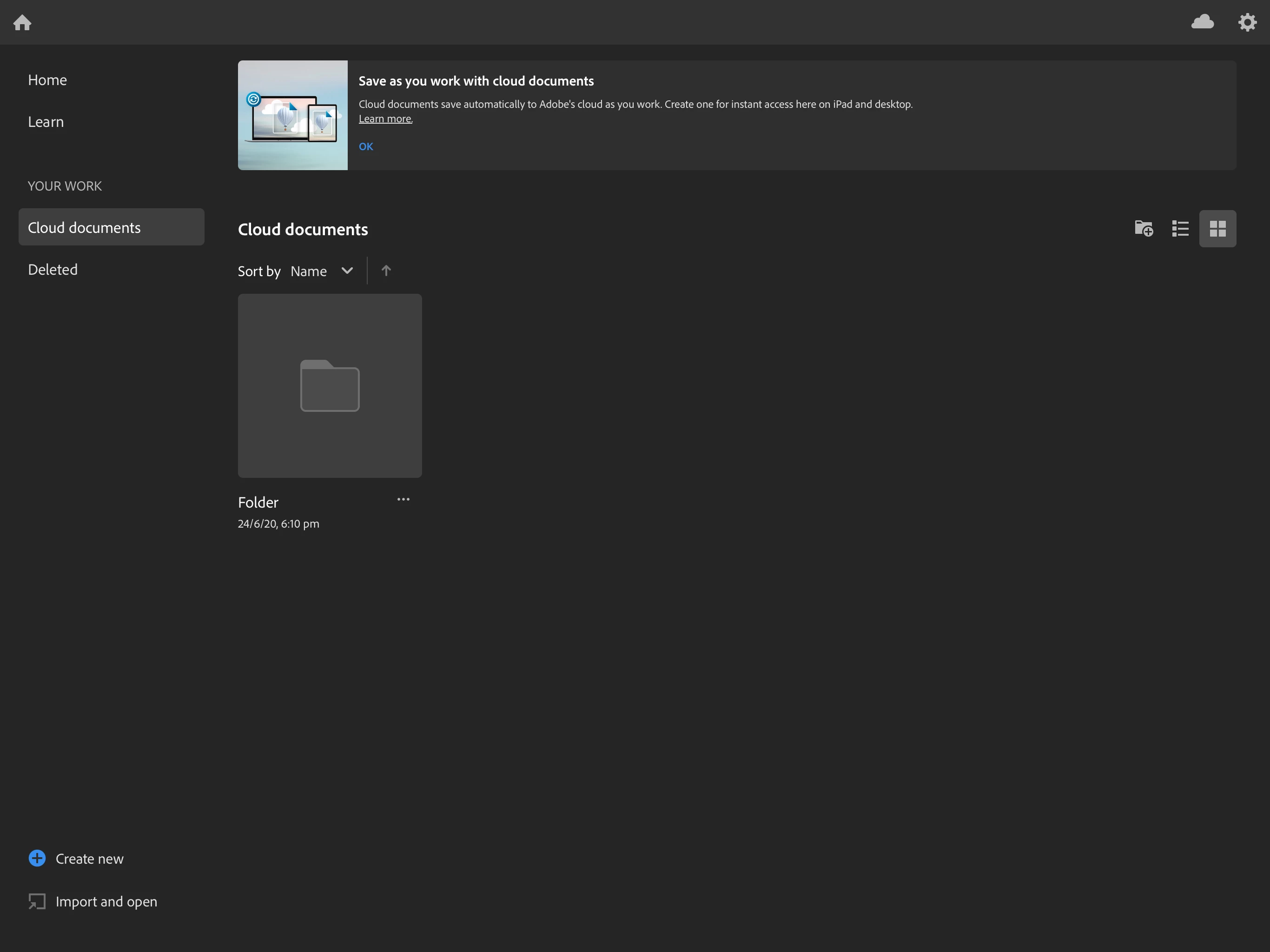Follow the Learn more link
This screenshot has height=952, width=1270.
(x=385, y=119)
